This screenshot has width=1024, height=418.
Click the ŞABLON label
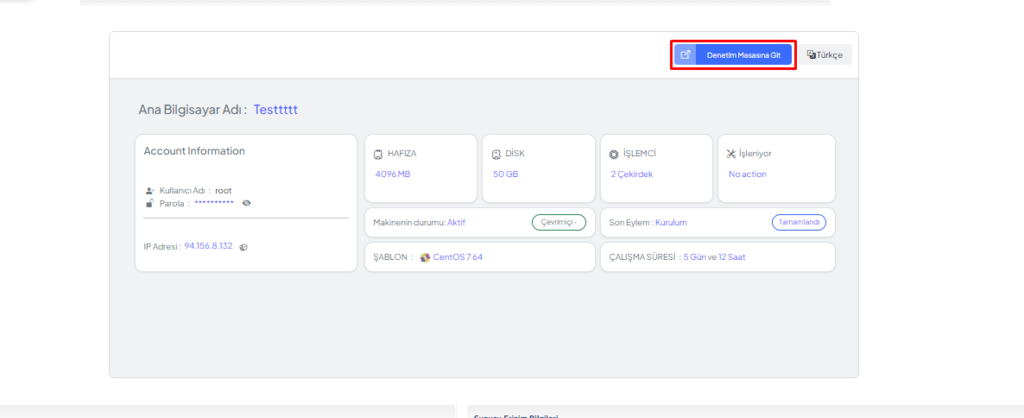[x=393, y=257]
